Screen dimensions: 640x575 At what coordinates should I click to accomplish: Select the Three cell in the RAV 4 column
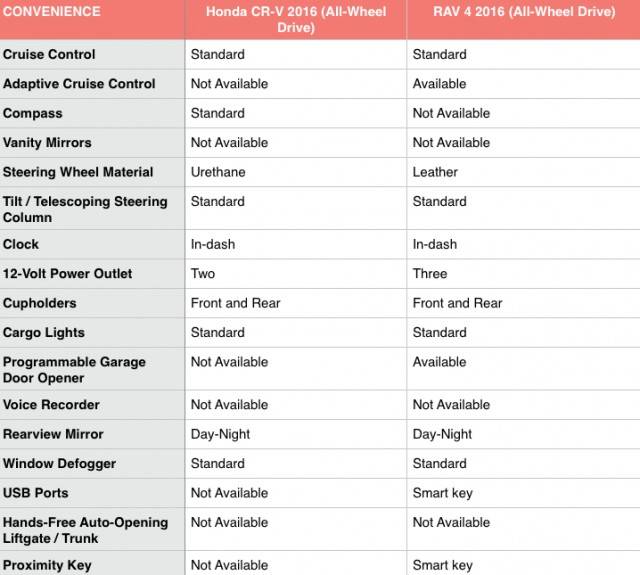[430, 273]
